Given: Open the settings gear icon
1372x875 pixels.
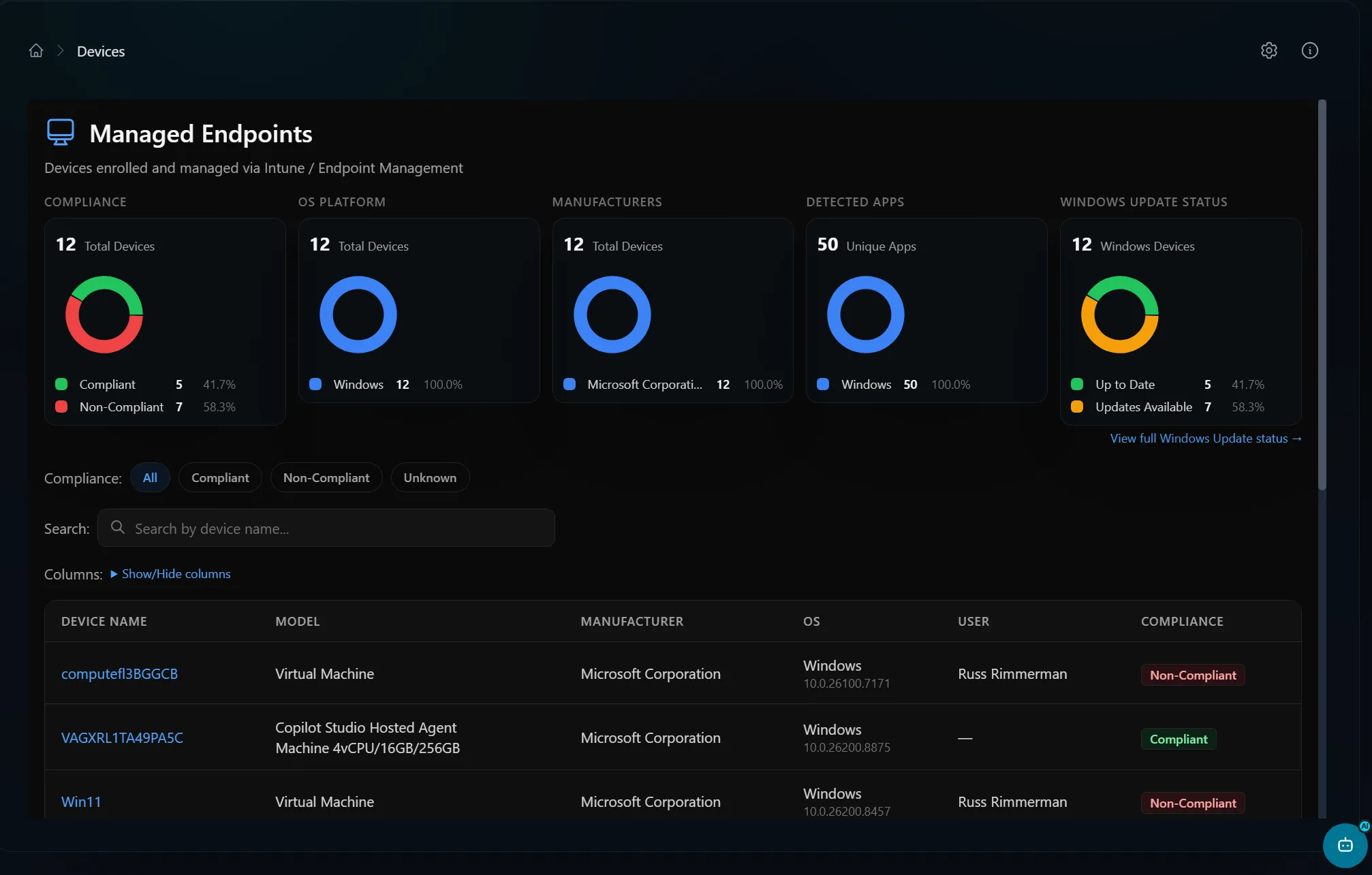Looking at the screenshot, I should click(x=1268, y=51).
